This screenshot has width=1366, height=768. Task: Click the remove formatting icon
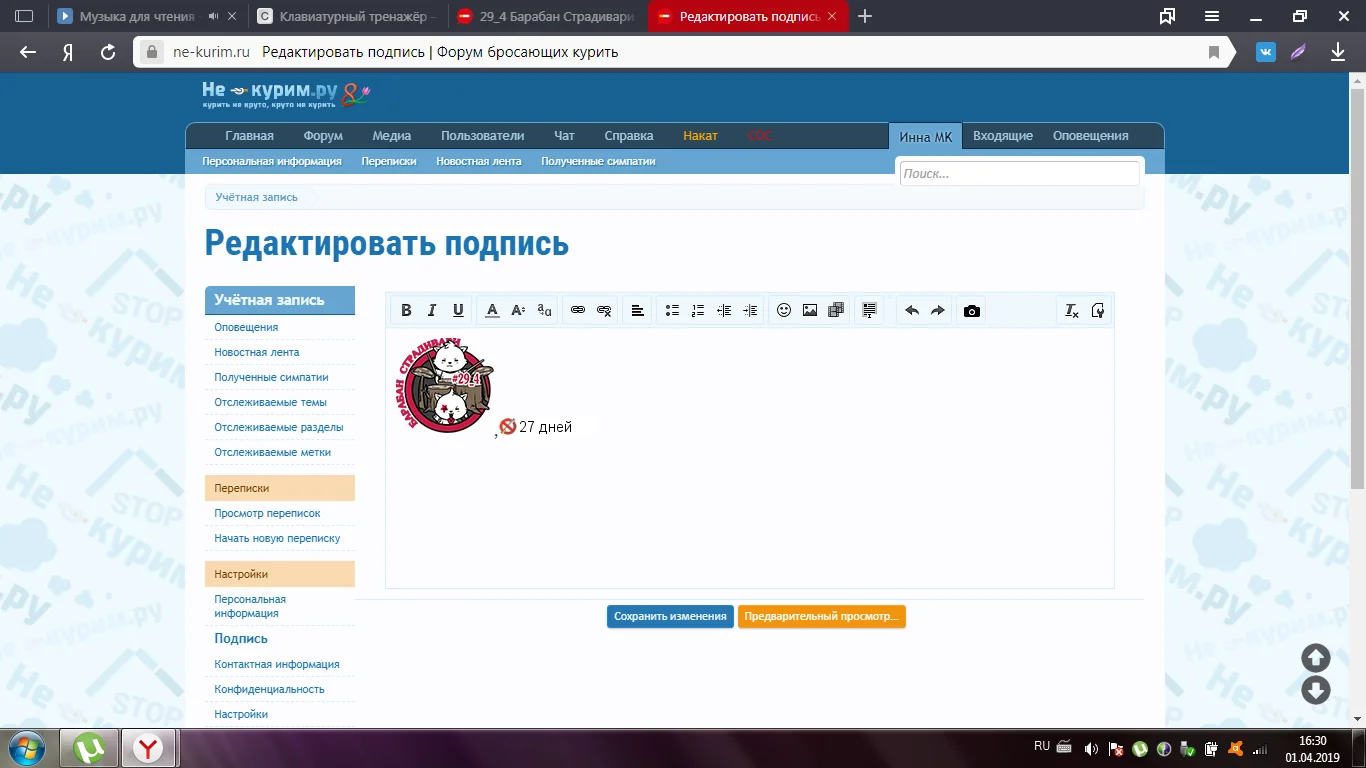coord(1071,311)
